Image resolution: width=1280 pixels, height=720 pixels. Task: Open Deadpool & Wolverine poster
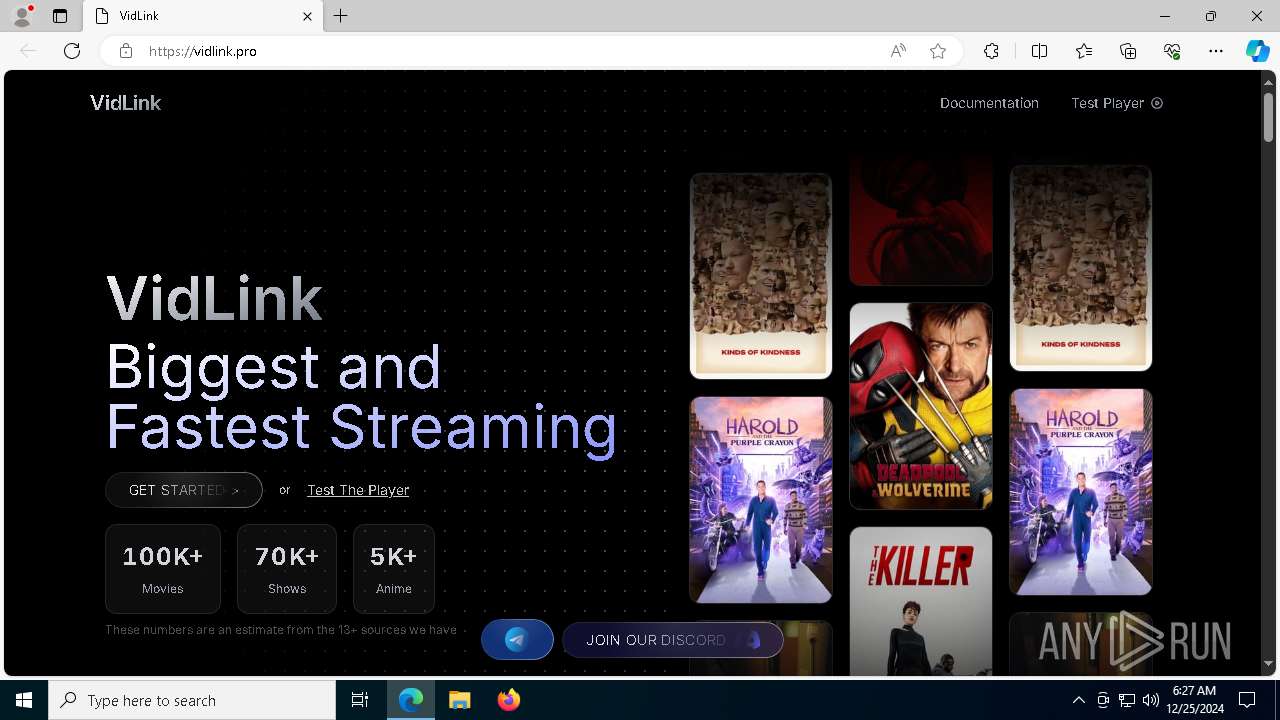[921, 406]
